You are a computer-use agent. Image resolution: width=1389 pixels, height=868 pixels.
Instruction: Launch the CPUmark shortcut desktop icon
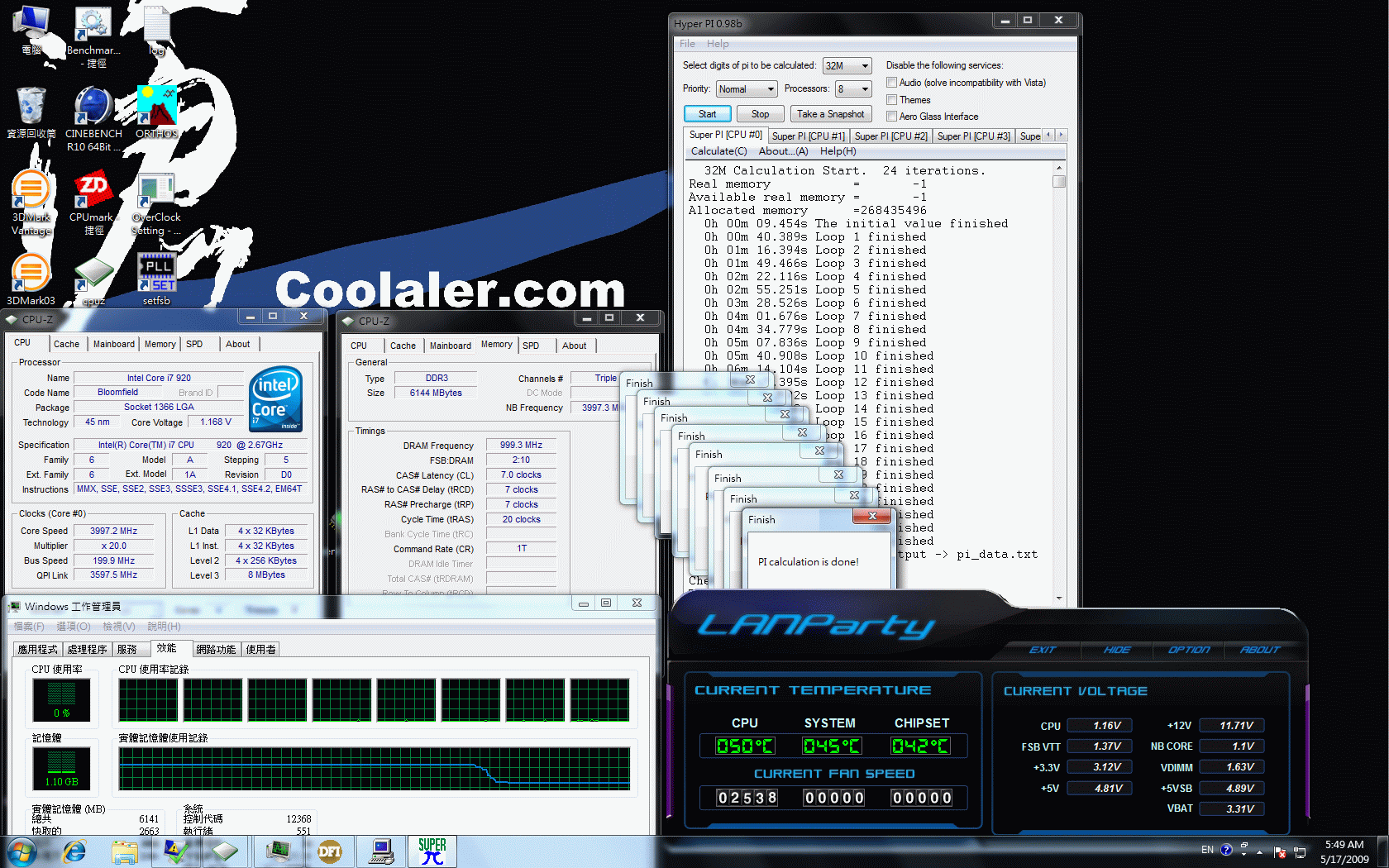93,203
